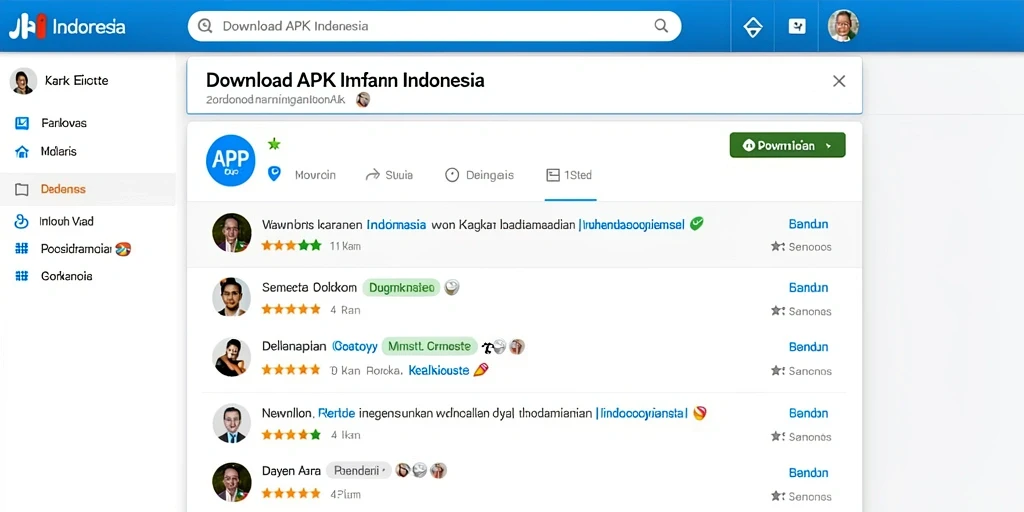Open Dellanapian reviewer avatar
This screenshot has width=1024, height=512.
pyautogui.click(x=232, y=357)
